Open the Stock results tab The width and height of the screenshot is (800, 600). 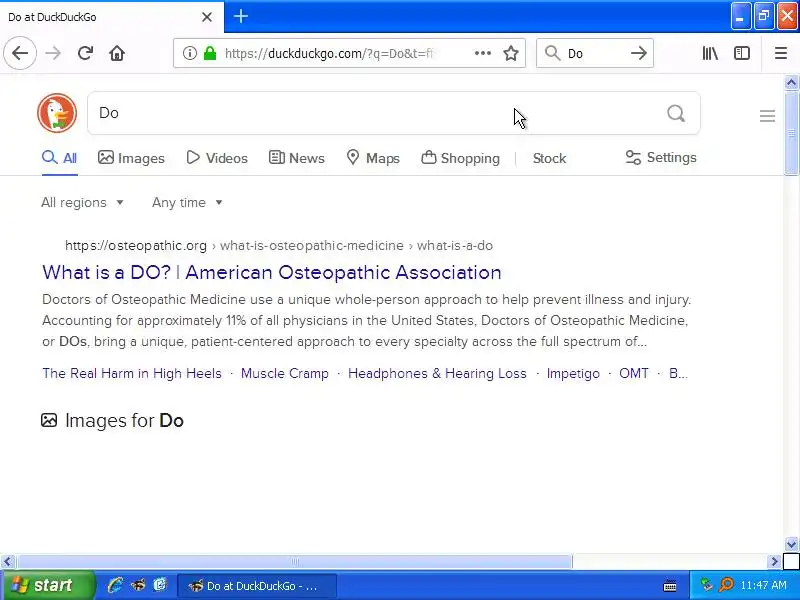(x=549, y=158)
